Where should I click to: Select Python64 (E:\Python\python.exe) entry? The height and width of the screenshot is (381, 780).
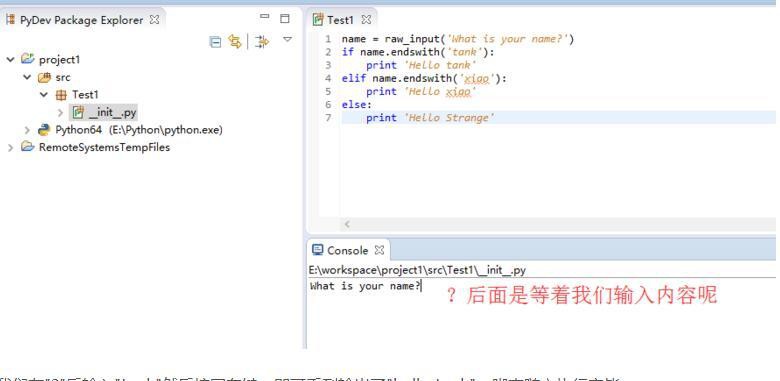pos(139,130)
